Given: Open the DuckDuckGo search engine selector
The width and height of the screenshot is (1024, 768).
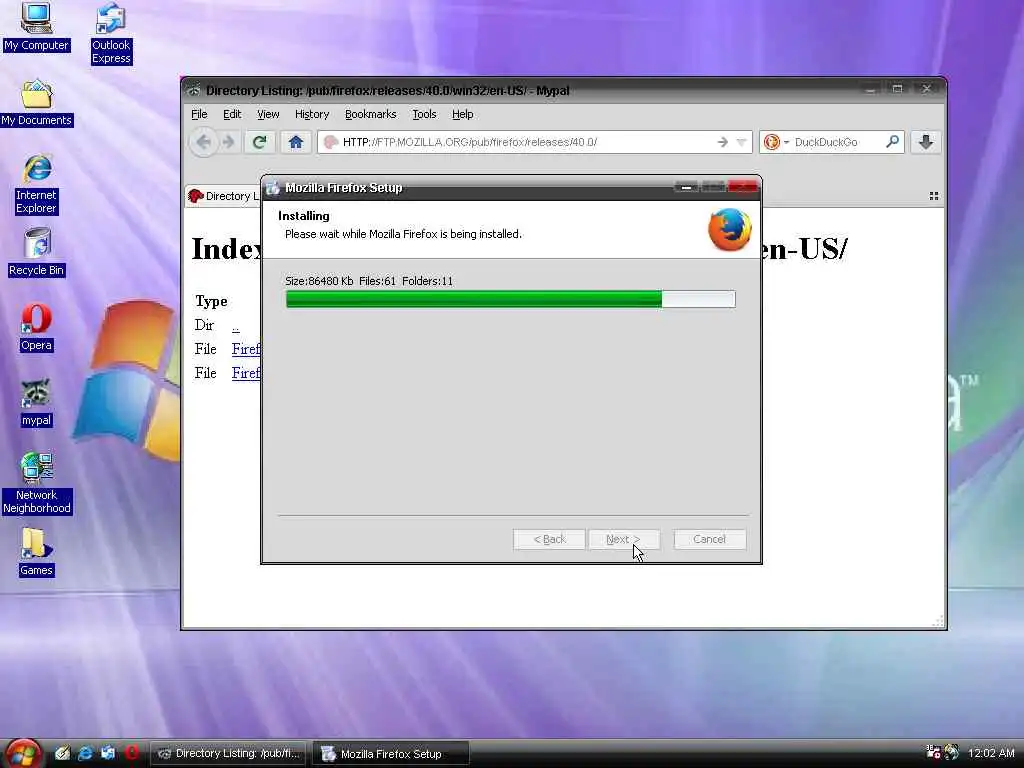Looking at the screenshot, I should [x=776, y=142].
